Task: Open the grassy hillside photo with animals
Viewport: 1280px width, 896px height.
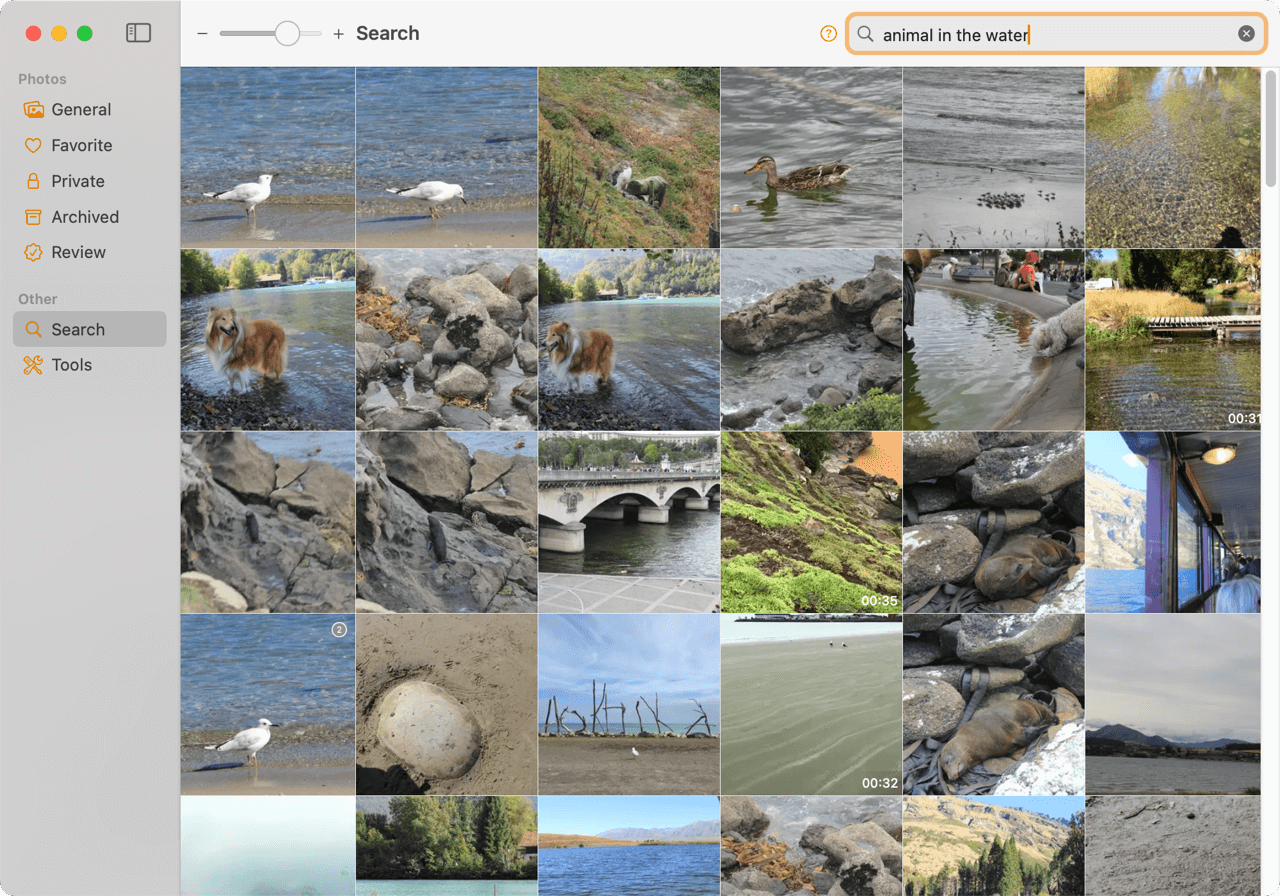Action: 629,157
